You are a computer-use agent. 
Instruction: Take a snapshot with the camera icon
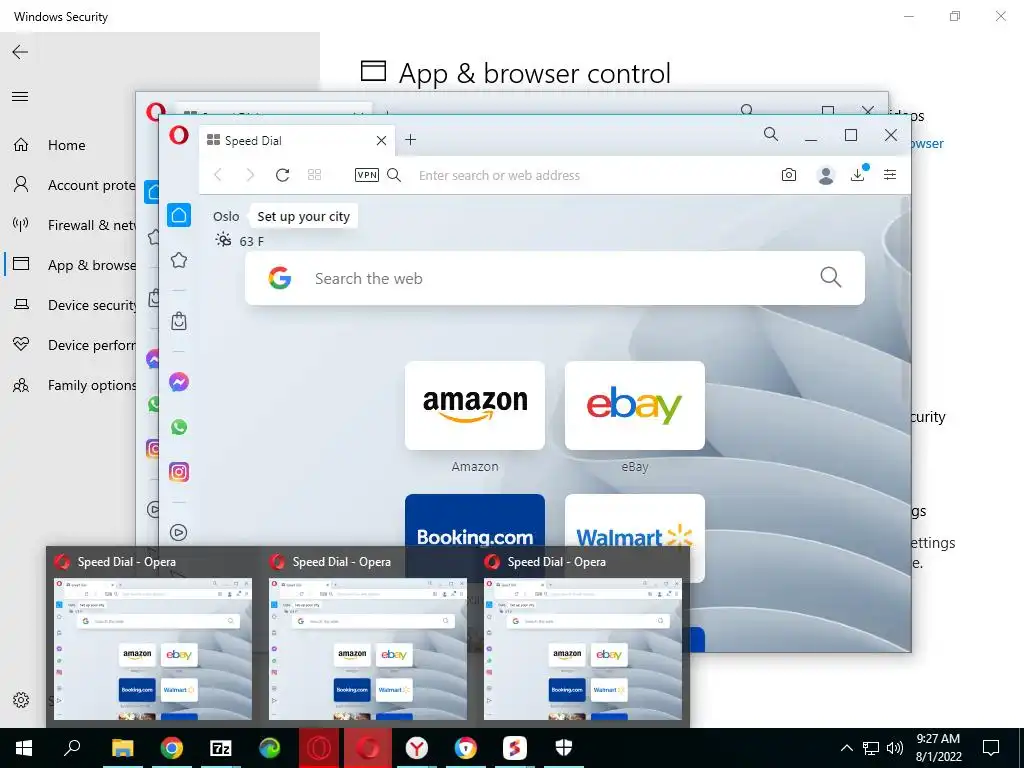789,175
